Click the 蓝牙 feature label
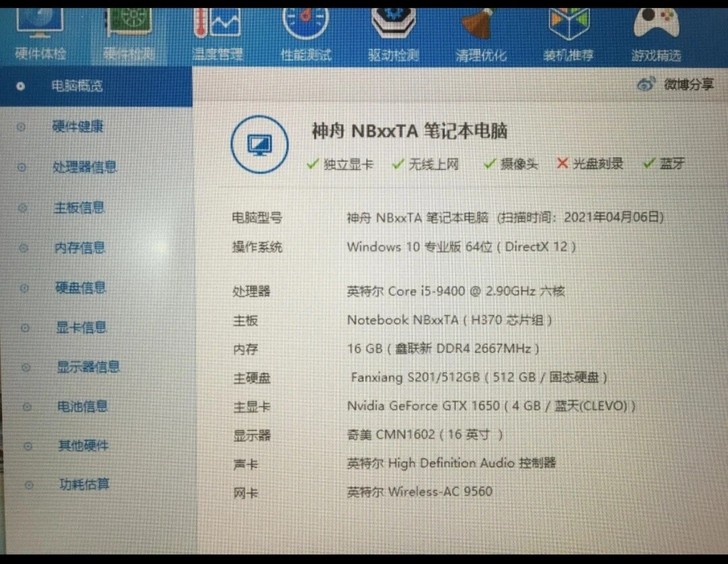 672,163
